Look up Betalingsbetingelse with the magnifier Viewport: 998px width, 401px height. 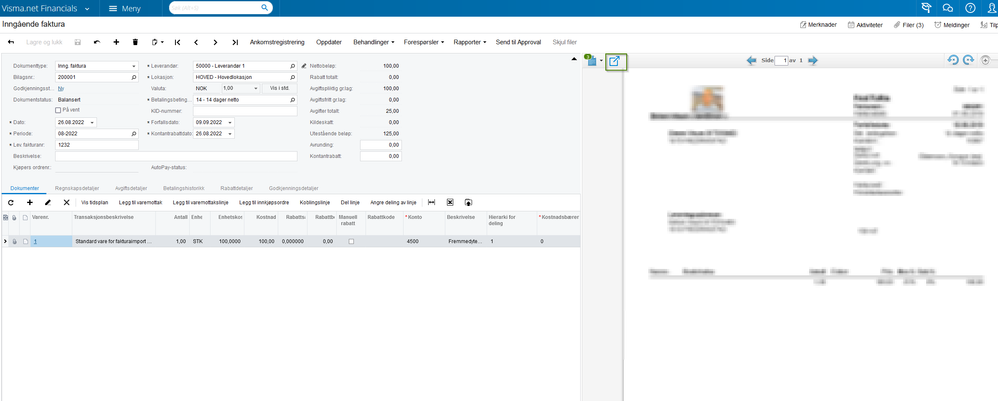tap(293, 100)
